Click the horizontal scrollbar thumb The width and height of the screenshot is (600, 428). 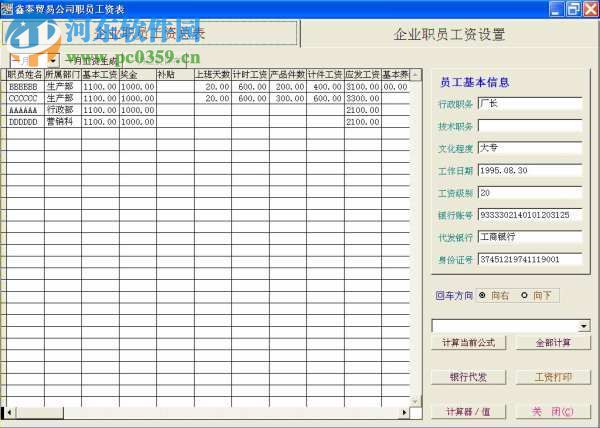tap(39, 413)
